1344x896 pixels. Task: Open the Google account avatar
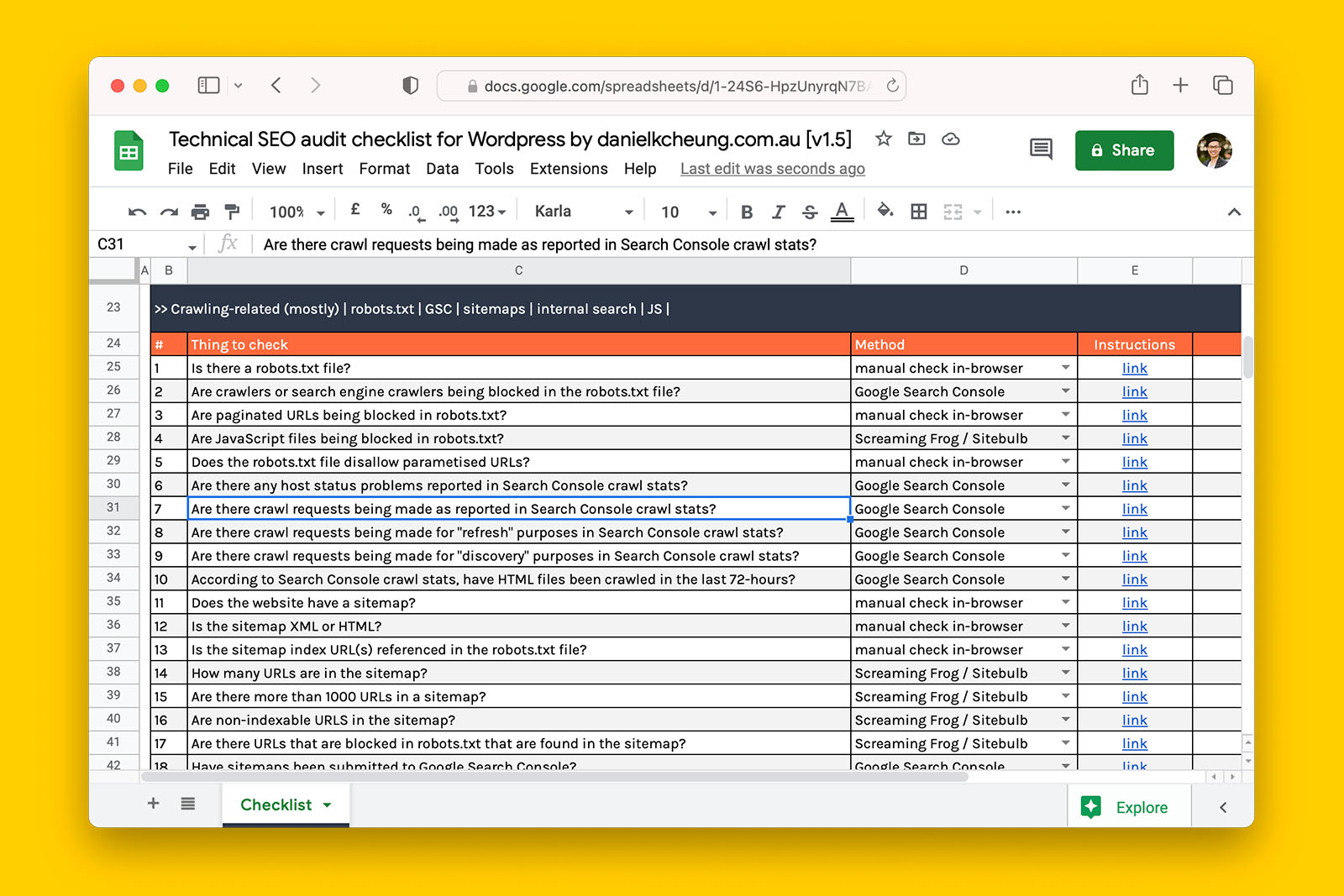1214,150
